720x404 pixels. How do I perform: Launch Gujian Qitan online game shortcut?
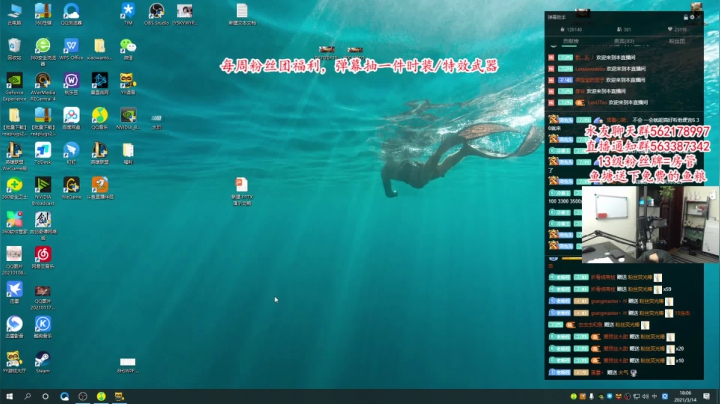click(43, 225)
